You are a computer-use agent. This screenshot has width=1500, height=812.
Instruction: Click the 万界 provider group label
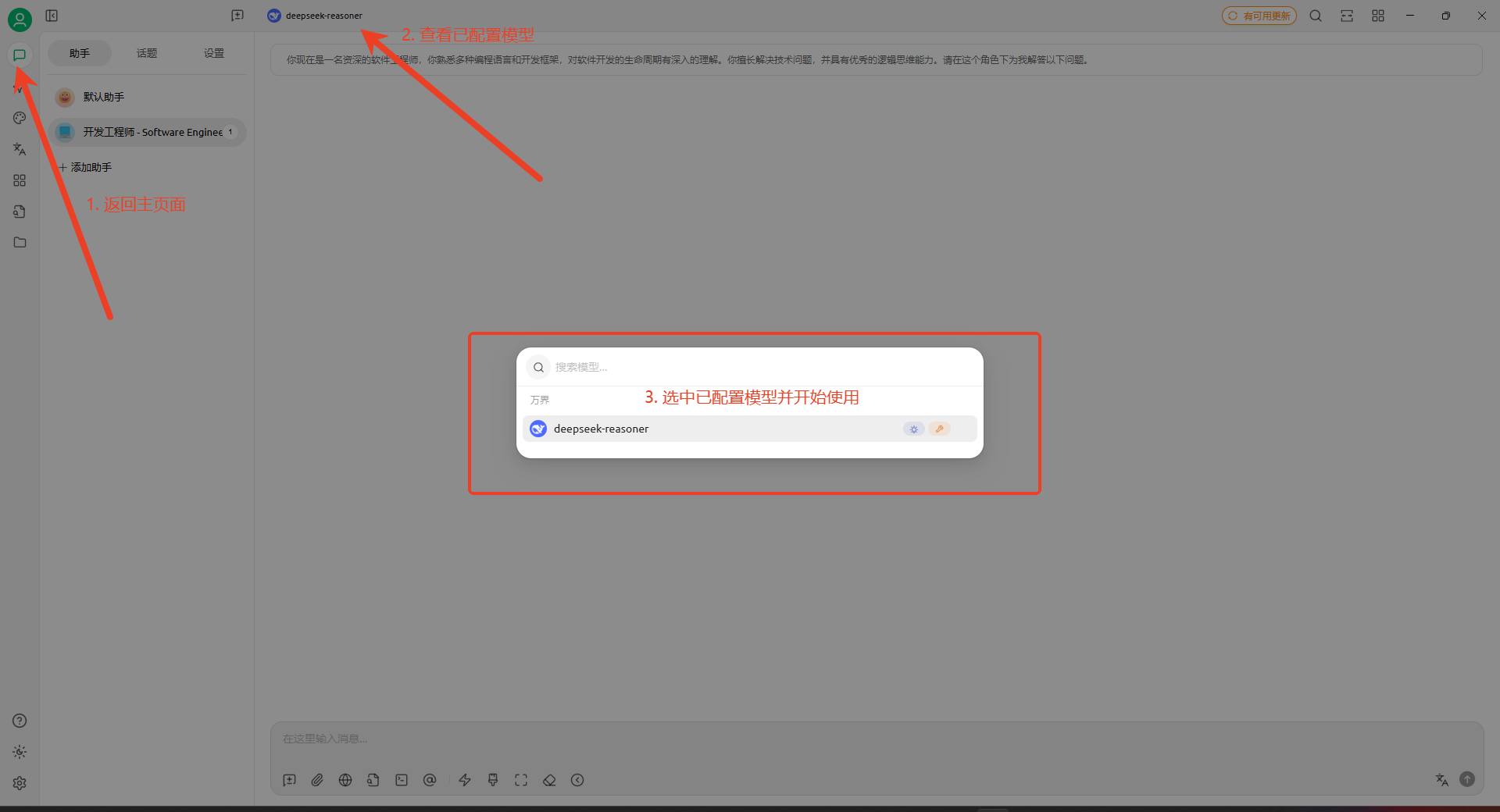click(540, 400)
